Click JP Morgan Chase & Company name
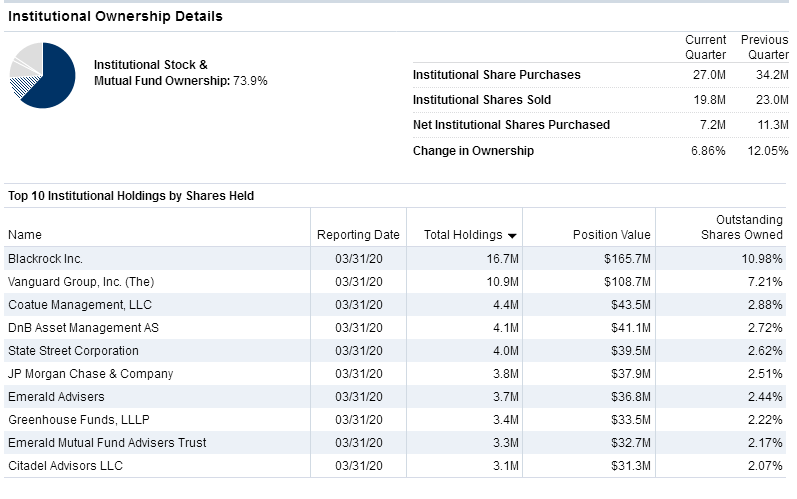 tap(90, 374)
